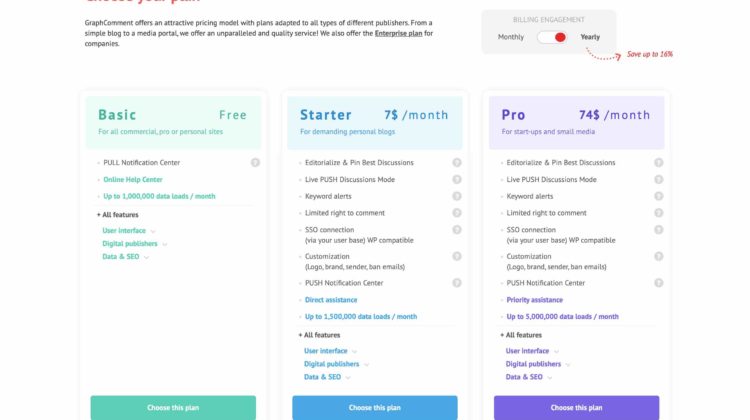The width and height of the screenshot is (750, 420).
Task: Choose the Starter plan button
Action: point(375,408)
